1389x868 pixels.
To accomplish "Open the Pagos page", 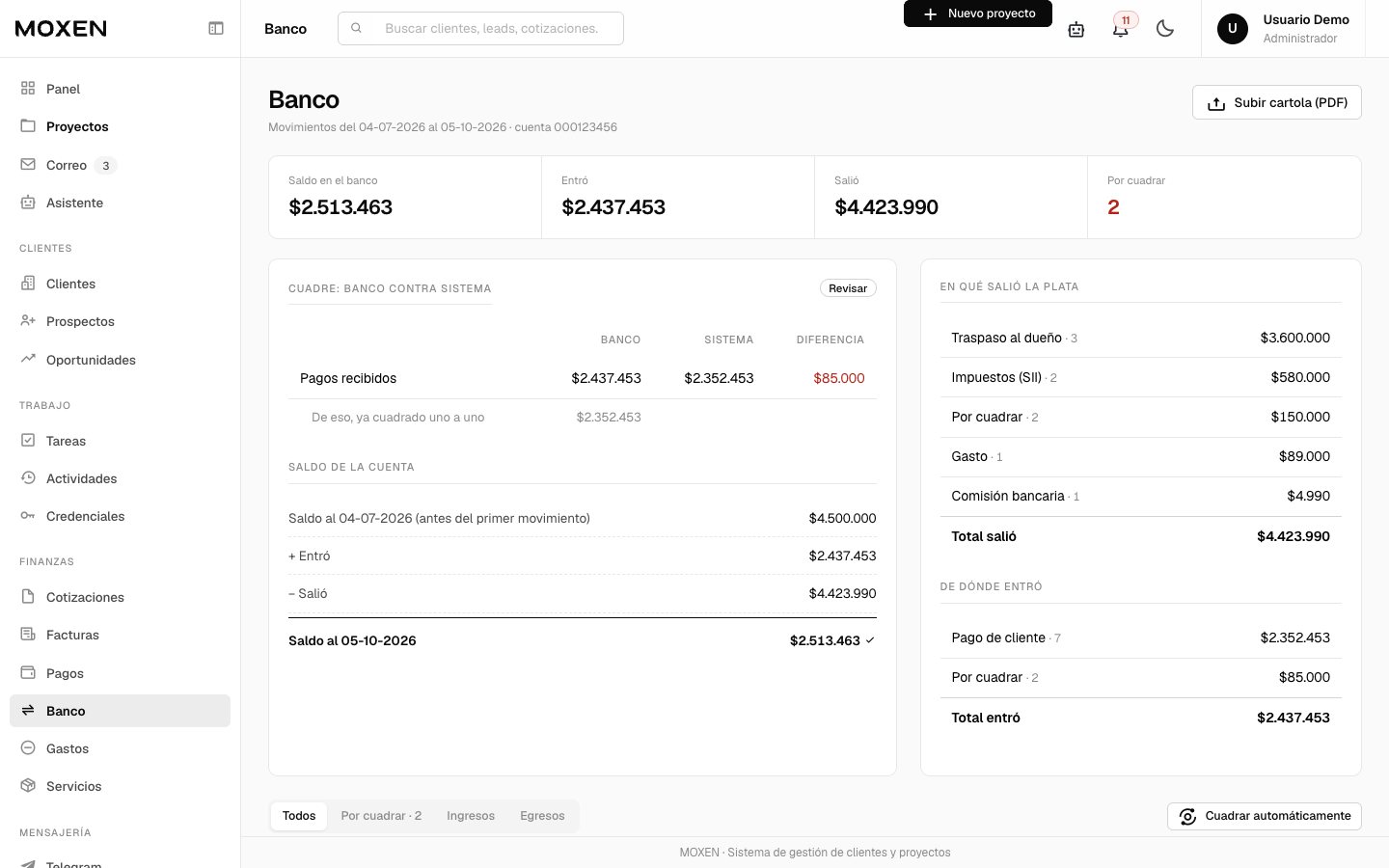I will (x=120, y=673).
